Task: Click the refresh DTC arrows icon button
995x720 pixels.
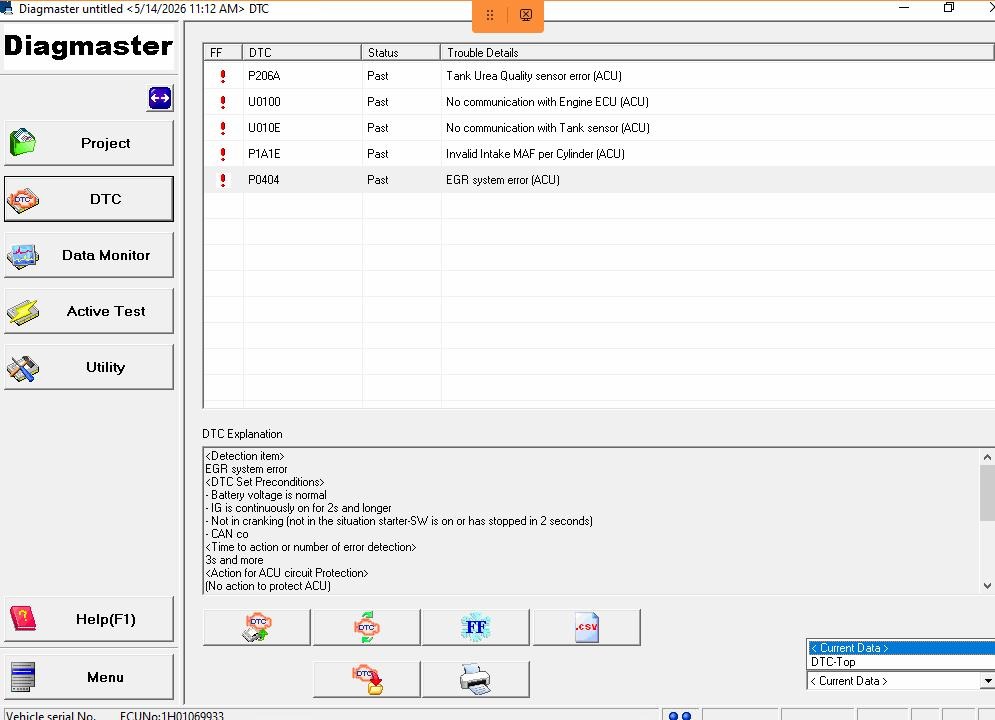Action: [x=367, y=627]
